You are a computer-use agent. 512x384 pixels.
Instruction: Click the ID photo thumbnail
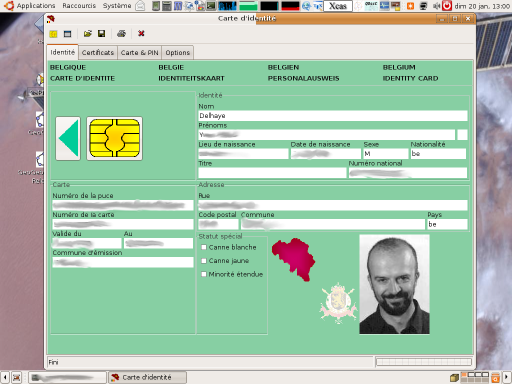[394, 284]
